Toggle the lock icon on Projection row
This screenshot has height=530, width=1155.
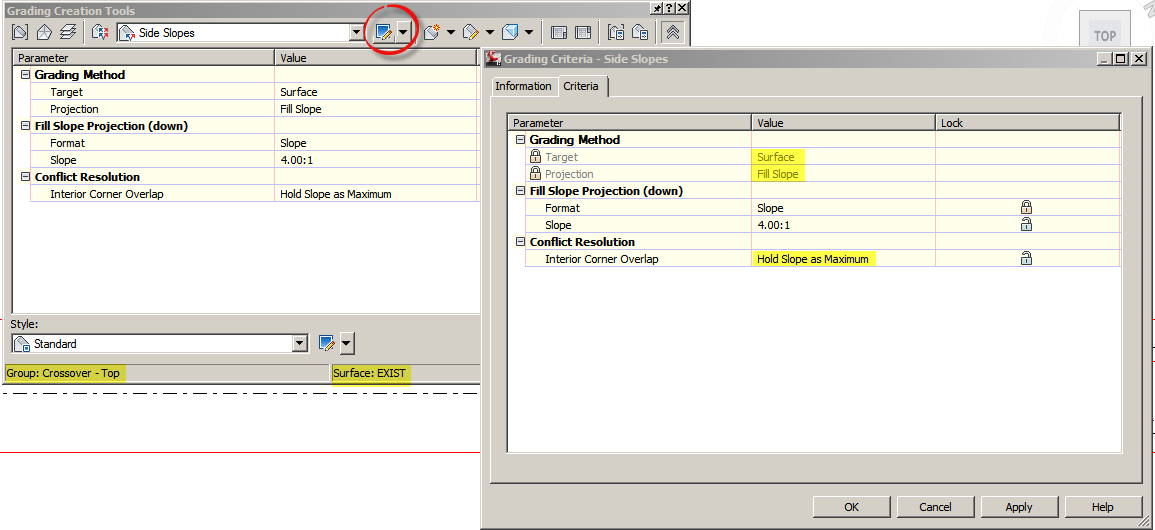point(536,174)
